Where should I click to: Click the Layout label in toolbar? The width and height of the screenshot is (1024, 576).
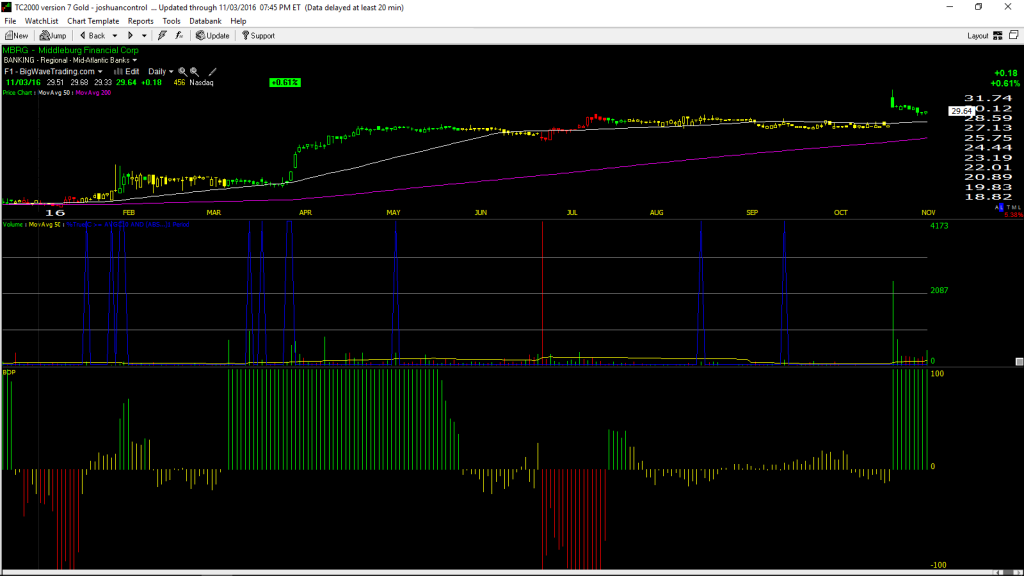click(978, 36)
